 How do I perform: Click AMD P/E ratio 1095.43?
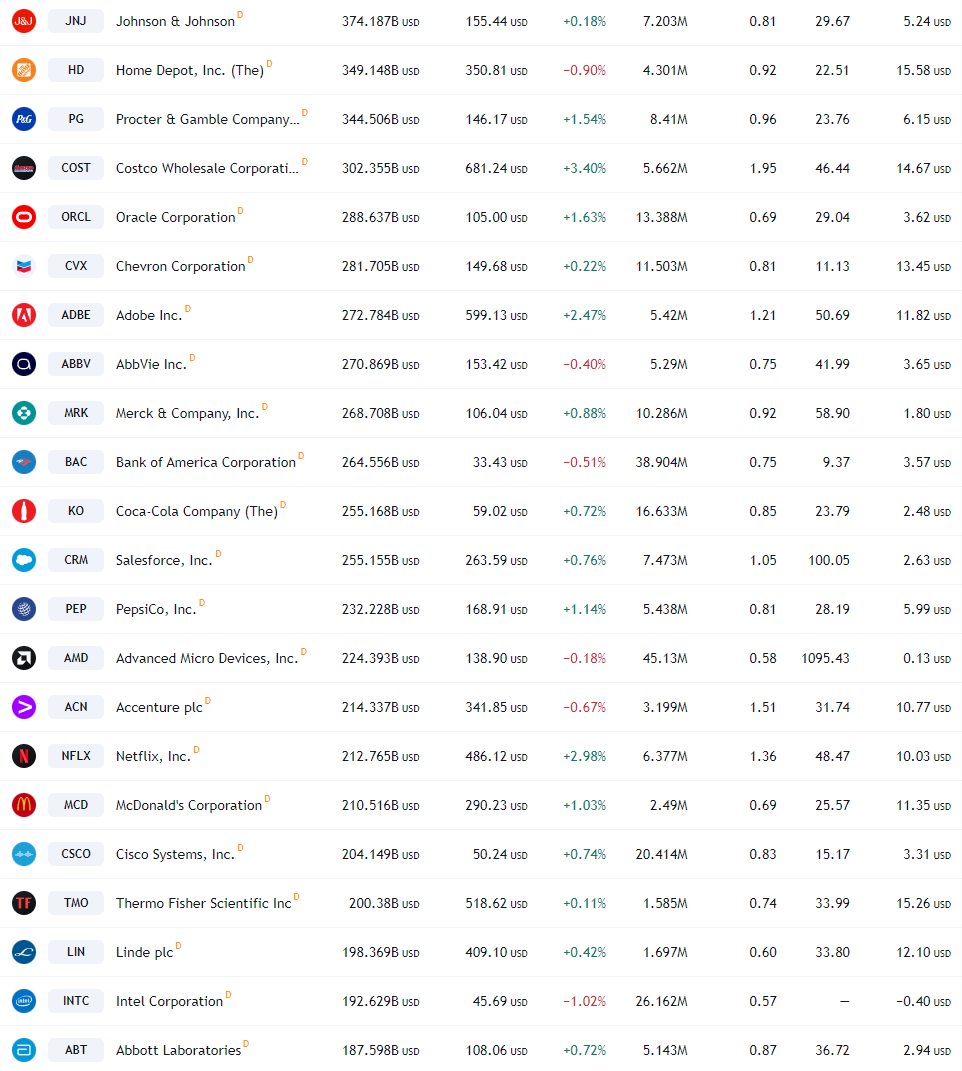825,658
